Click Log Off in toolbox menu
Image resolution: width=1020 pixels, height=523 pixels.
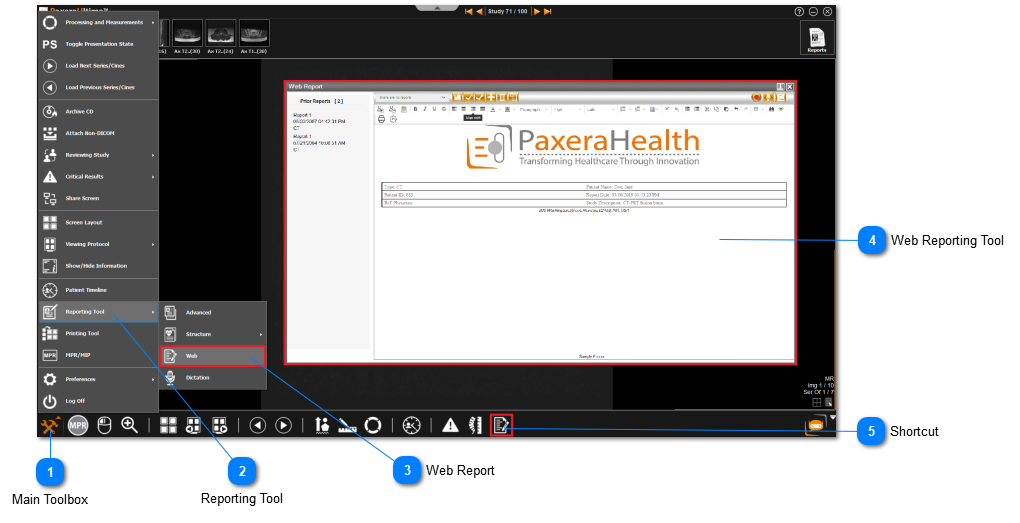(x=98, y=401)
